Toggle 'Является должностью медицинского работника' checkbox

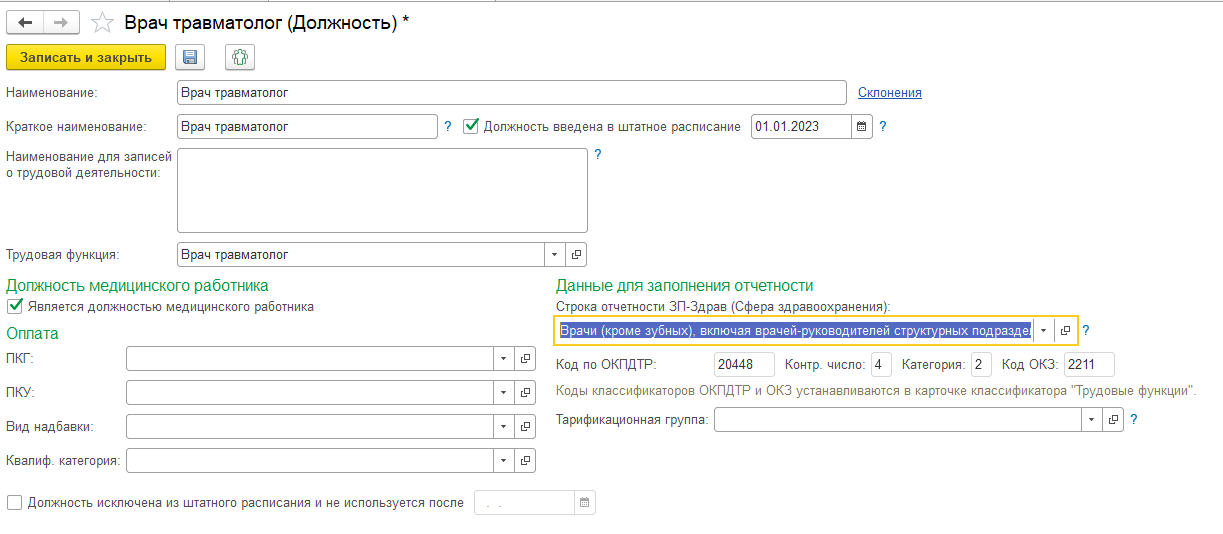[15, 307]
